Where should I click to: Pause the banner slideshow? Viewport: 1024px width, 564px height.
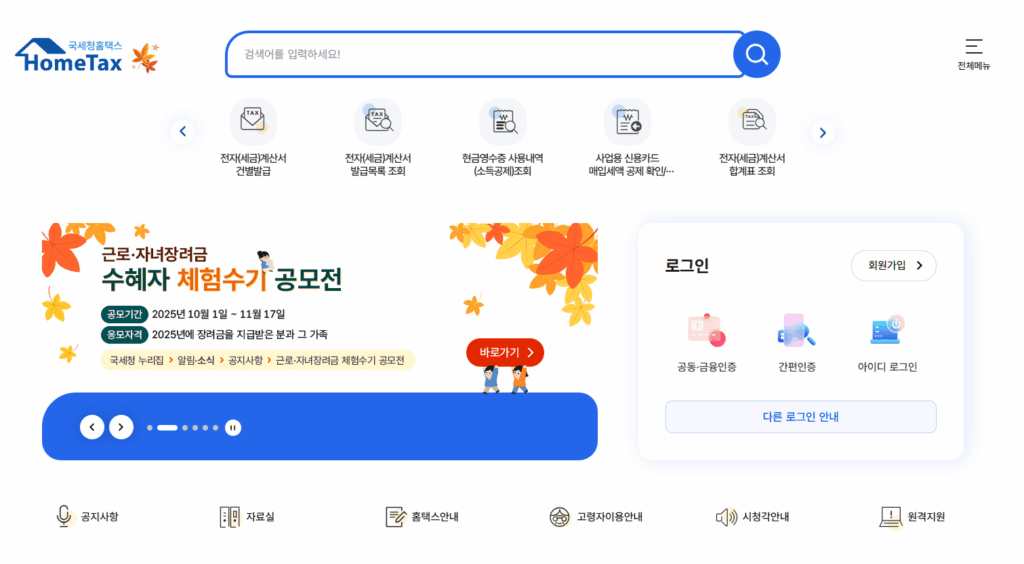pos(232,427)
